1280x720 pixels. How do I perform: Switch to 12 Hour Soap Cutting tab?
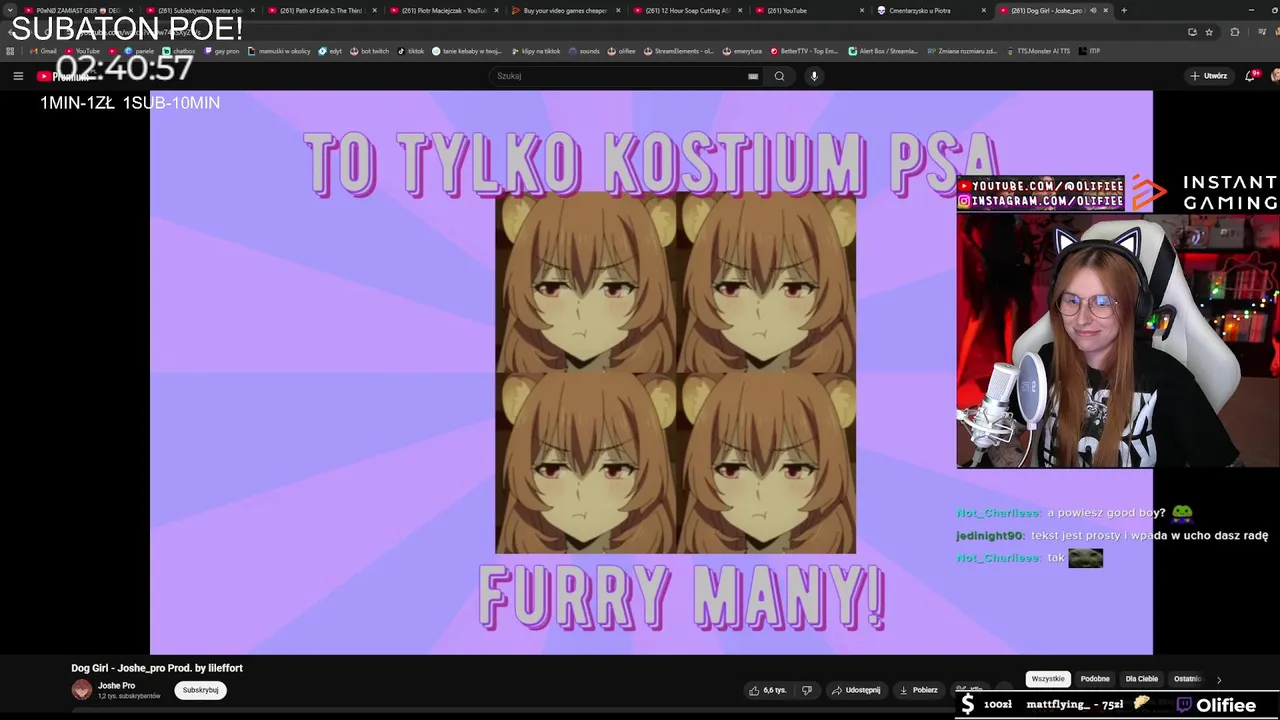[686, 11]
